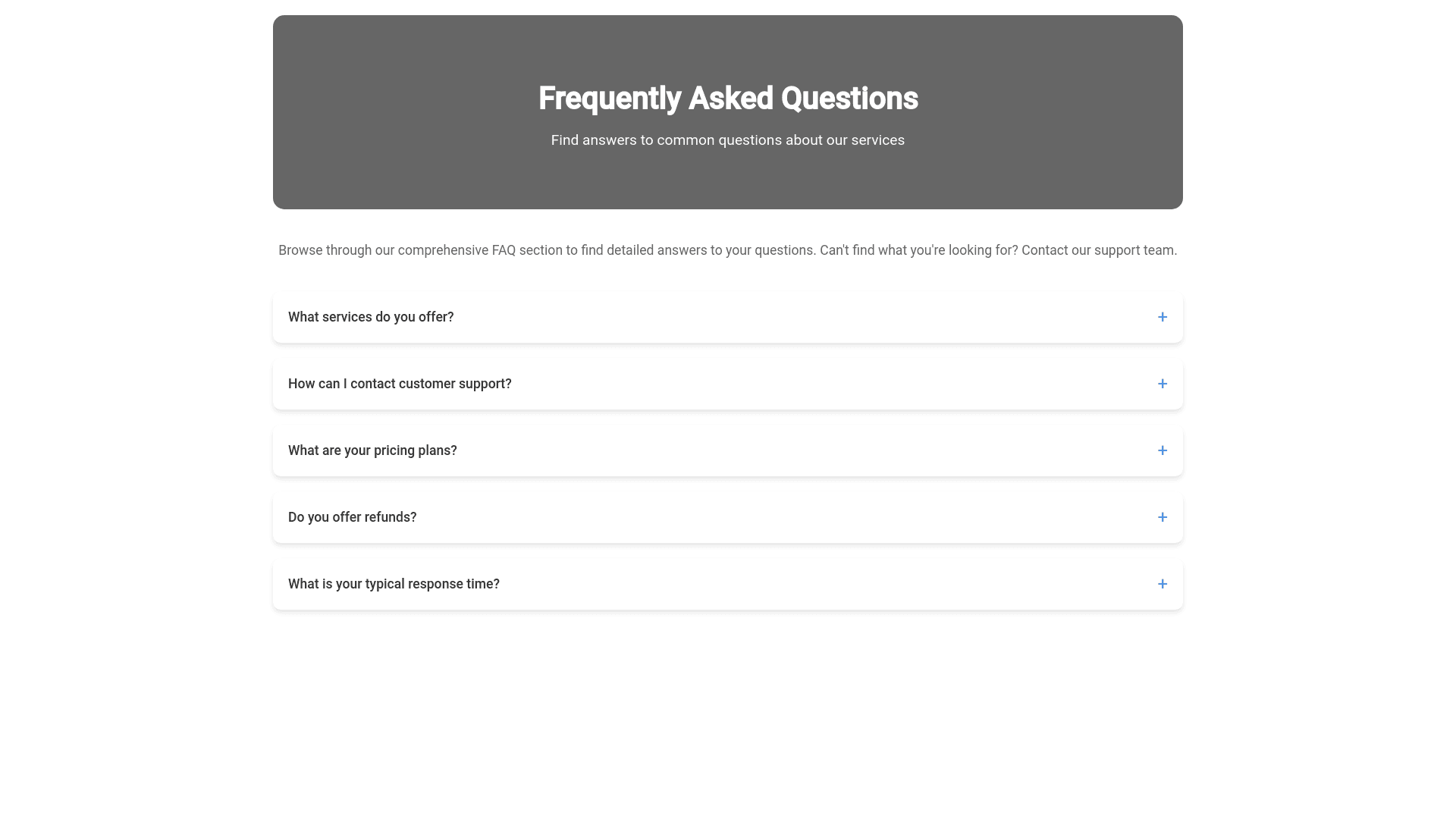The width and height of the screenshot is (1456, 819).
Task: Click the "Find answers to common questions" subtitle
Action: click(x=667, y=140)
